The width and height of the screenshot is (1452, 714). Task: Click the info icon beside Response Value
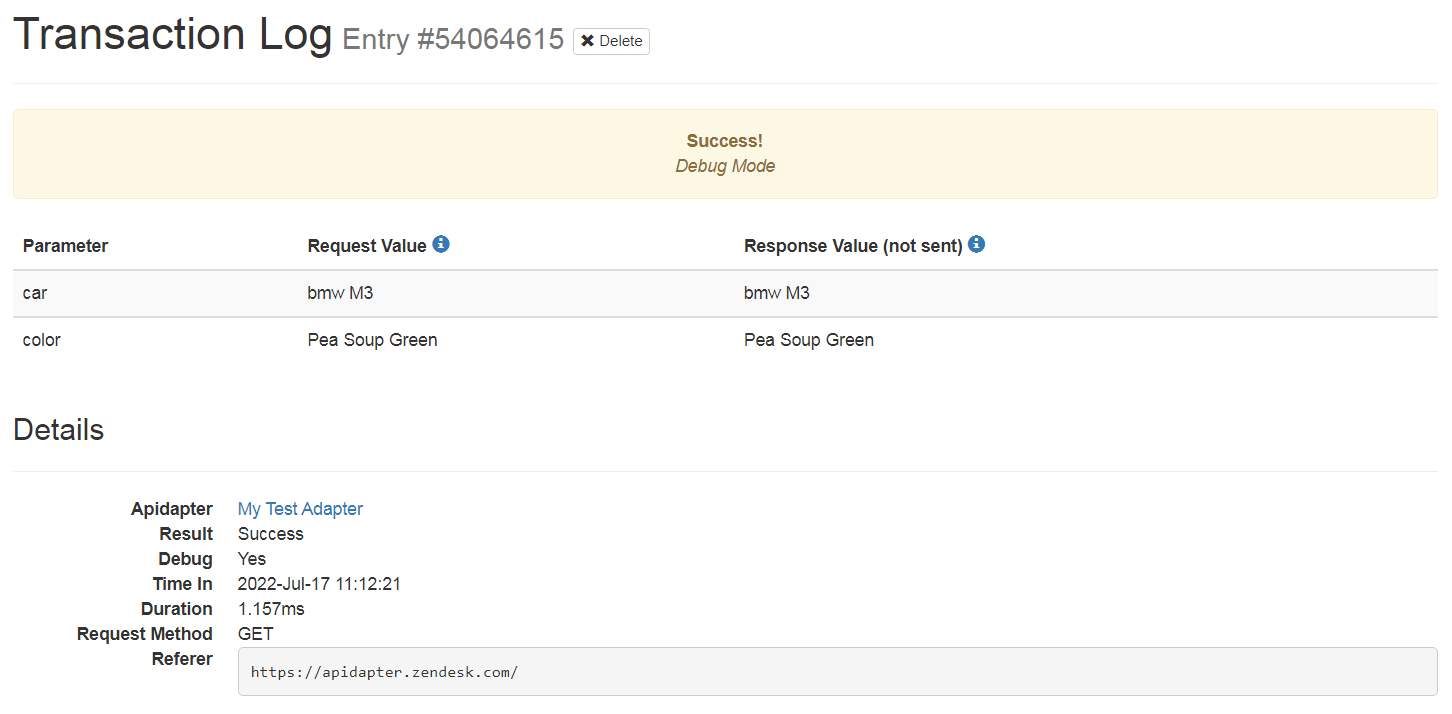coord(977,244)
